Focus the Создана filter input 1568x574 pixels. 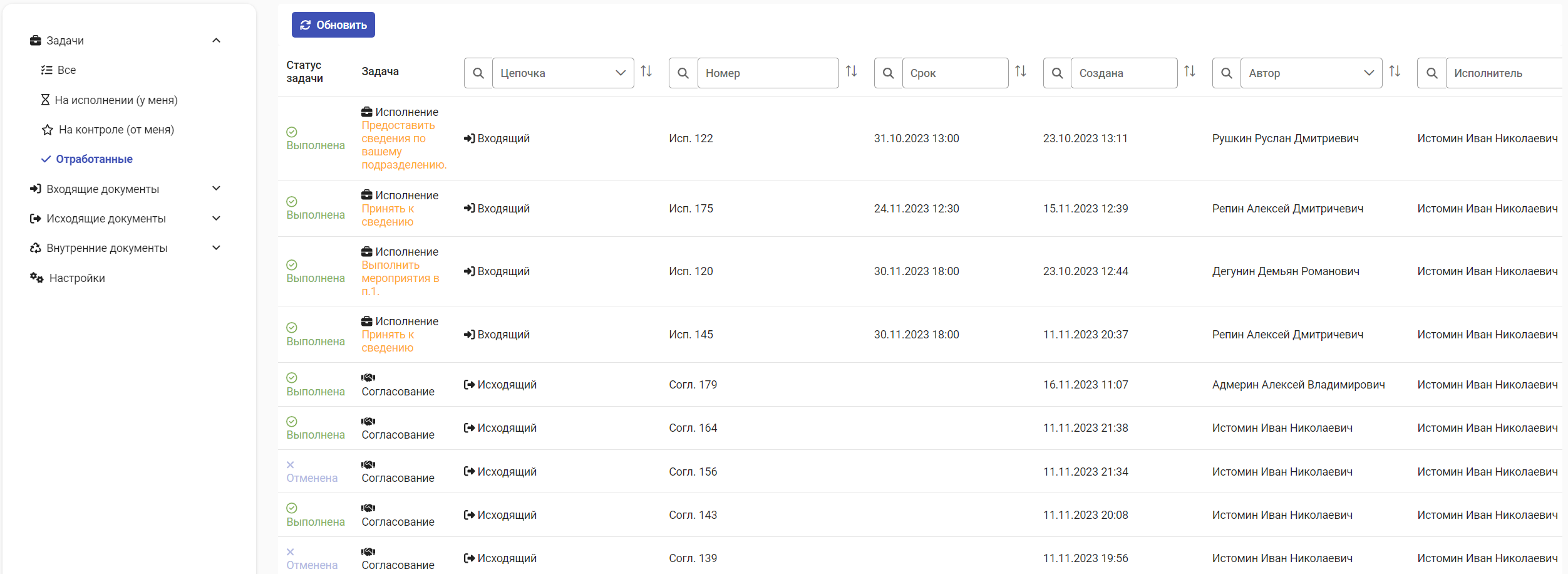pos(1125,73)
